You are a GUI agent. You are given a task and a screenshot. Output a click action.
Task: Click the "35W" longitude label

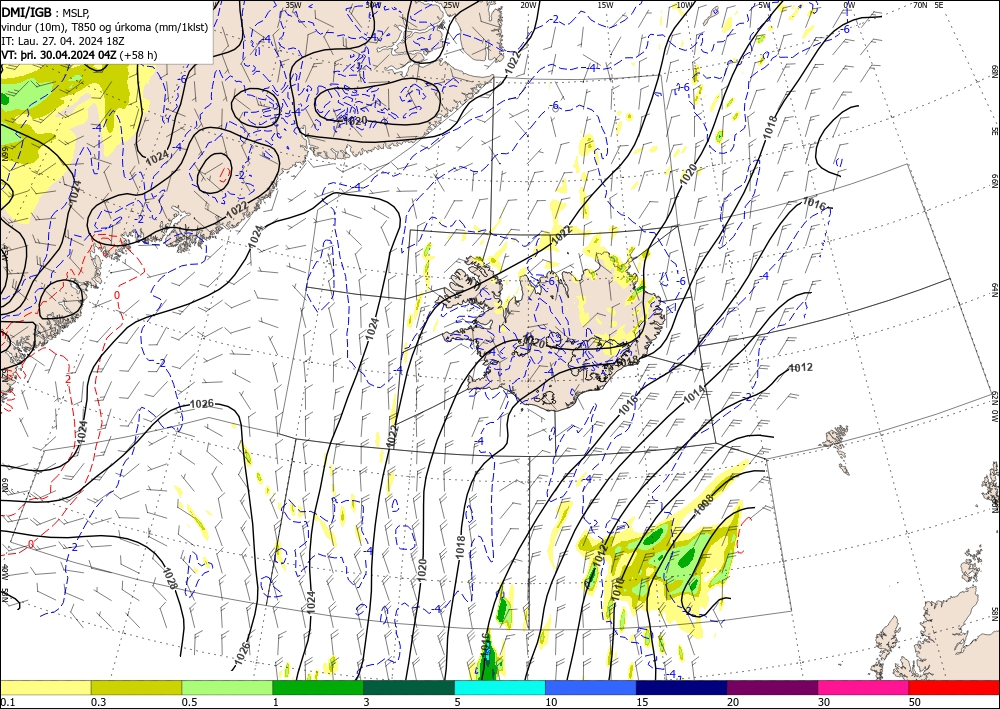coord(293,5)
